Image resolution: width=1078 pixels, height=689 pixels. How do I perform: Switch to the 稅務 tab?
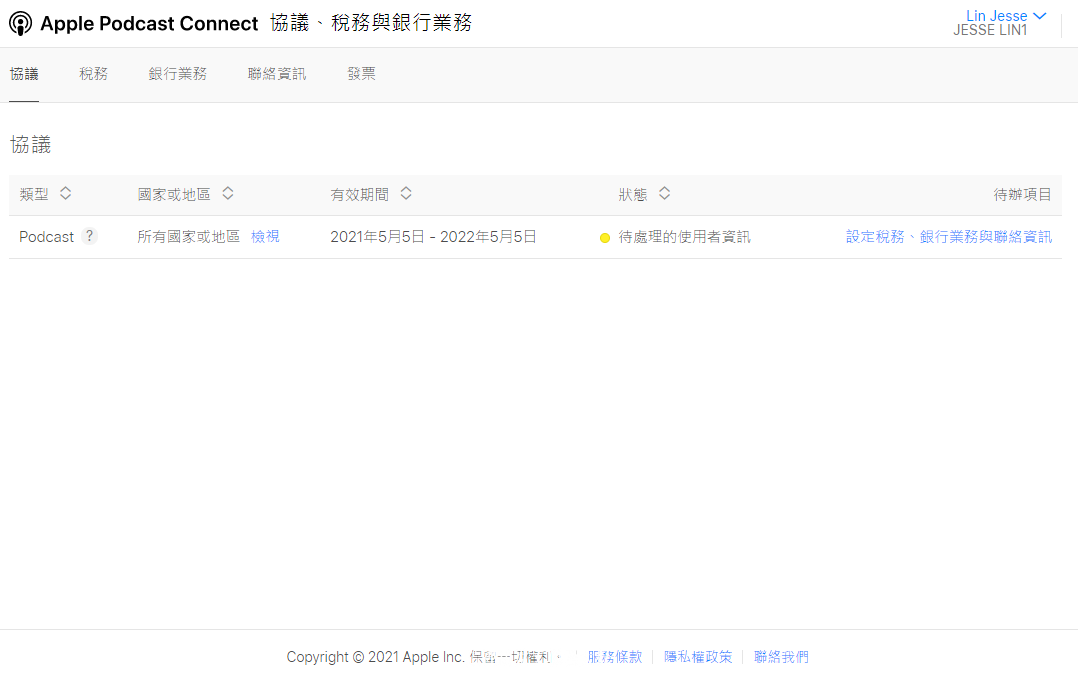94,74
